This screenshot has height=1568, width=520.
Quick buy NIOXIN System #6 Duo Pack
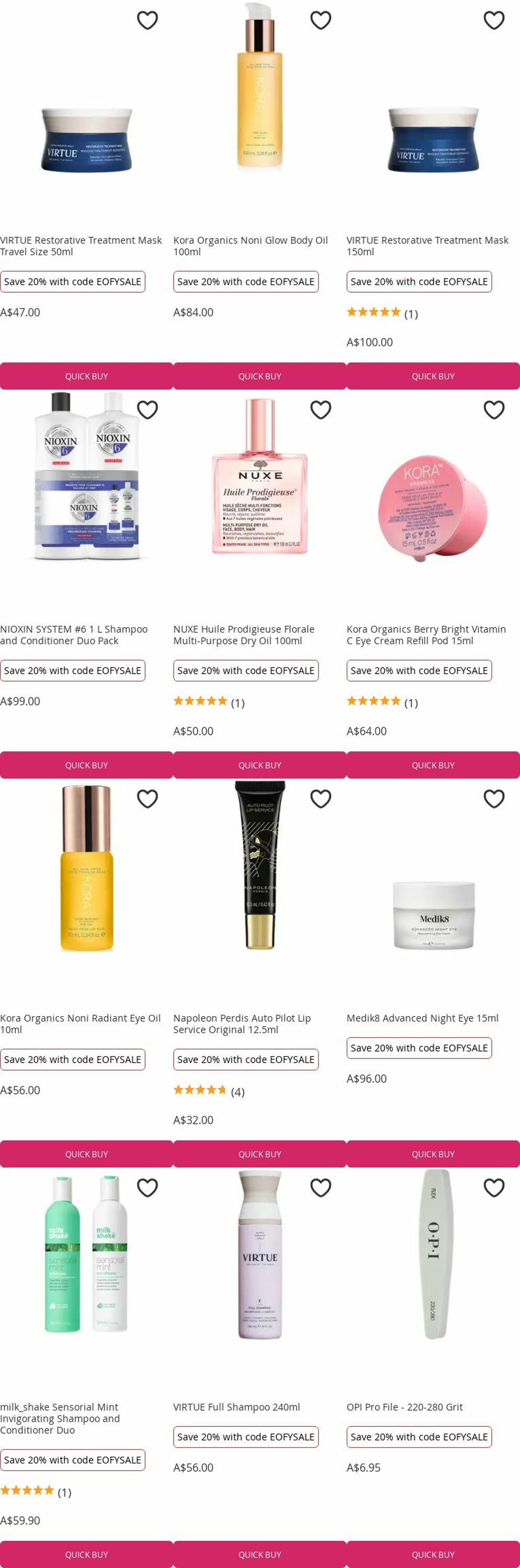[86, 765]
